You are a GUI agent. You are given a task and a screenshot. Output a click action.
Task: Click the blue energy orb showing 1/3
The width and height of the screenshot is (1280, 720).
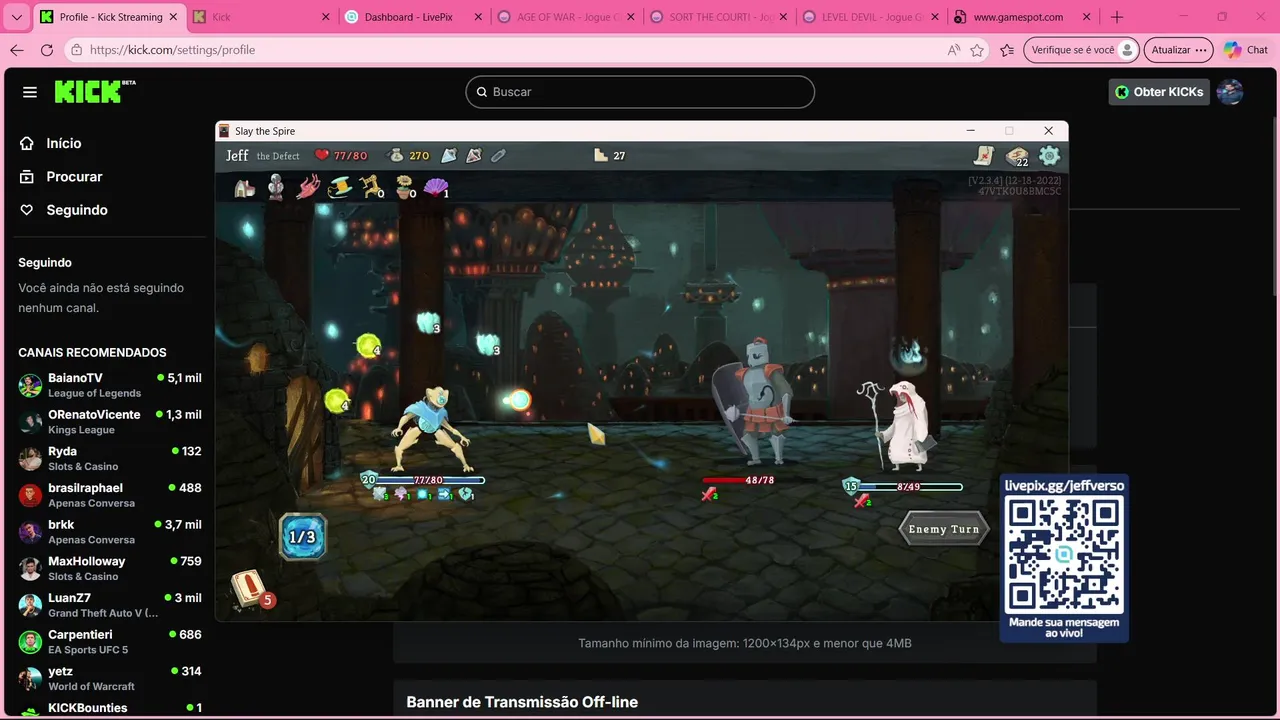302,537
